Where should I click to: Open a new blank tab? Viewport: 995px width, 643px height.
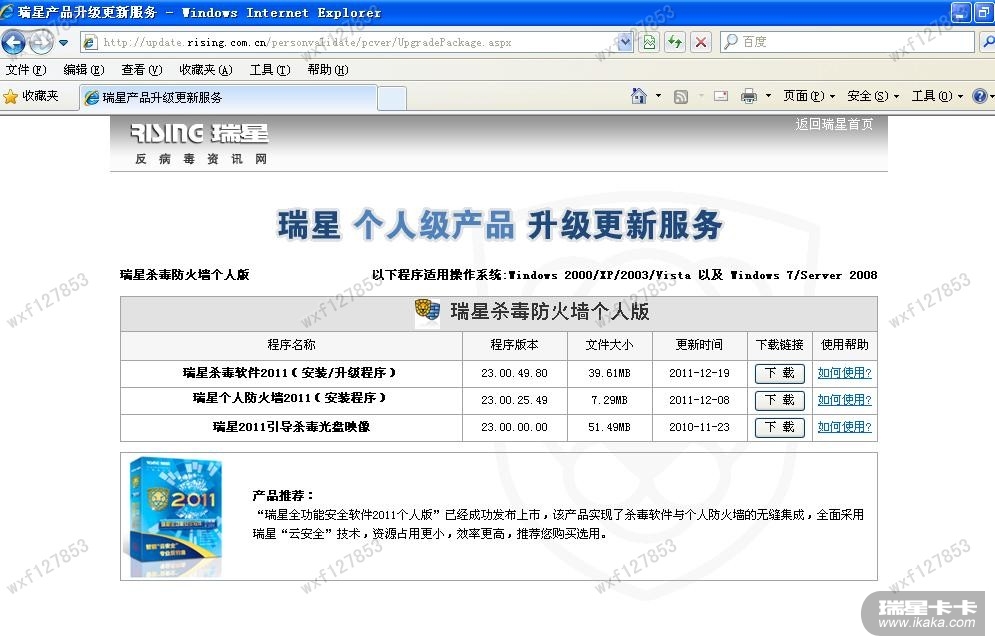(392, 98)
